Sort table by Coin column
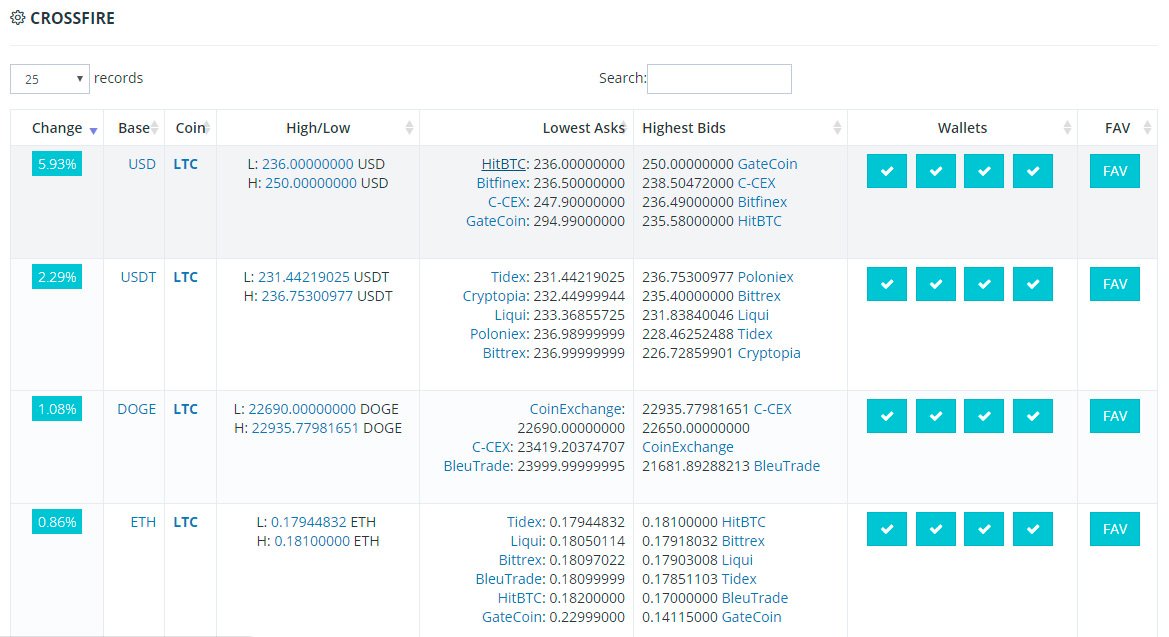Screen dimensions: 1169x637 [x=191, y=128]
